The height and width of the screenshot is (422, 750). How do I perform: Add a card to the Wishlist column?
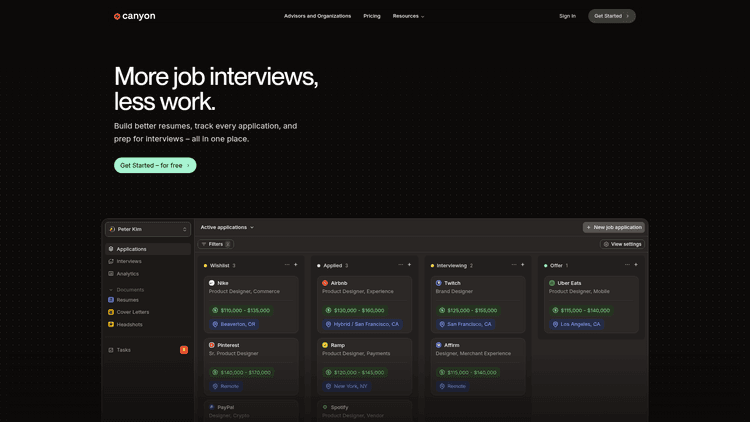pyautogui.click(x=296, y=265)
